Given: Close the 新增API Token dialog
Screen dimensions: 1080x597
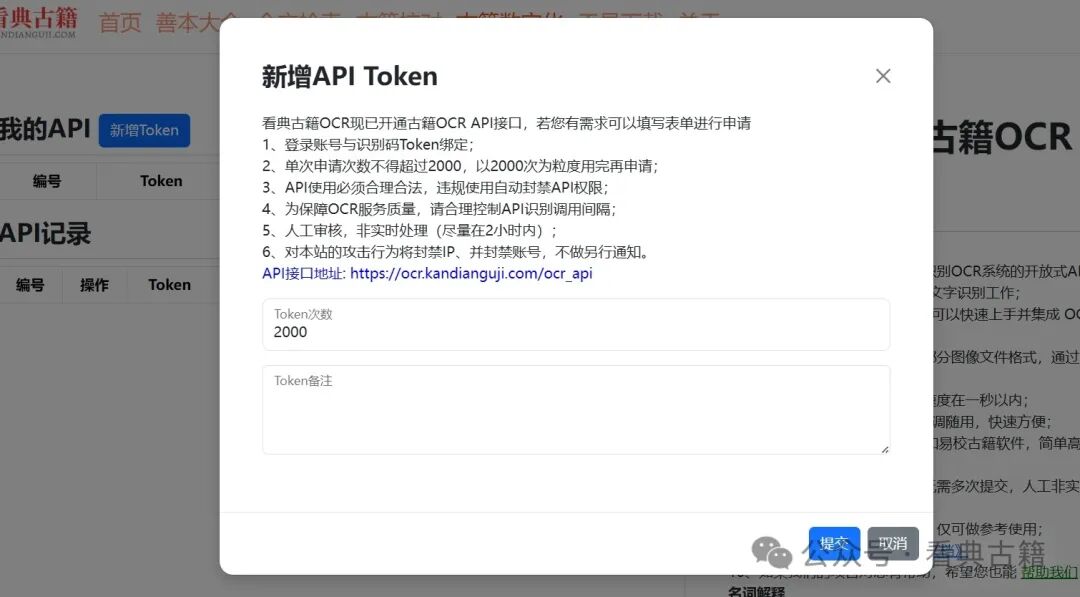Looking at the screenshot, I should 883,75.
